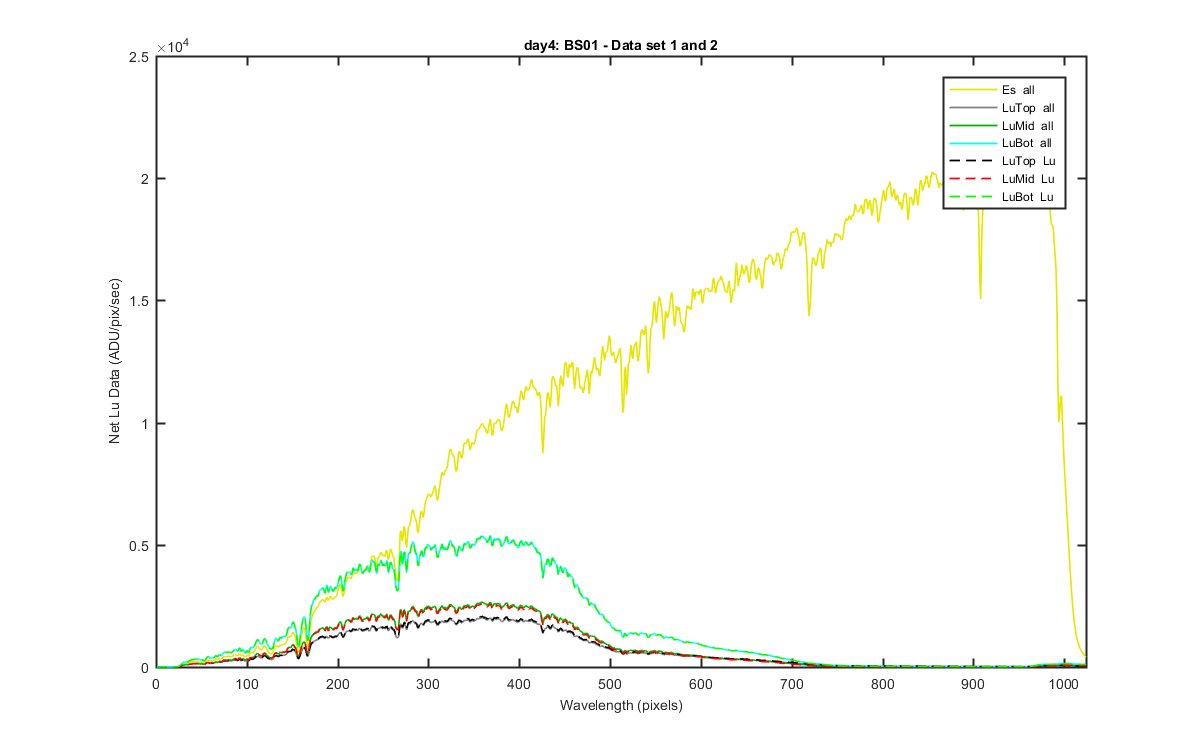The image size is (1200, 750).
Task: Click the x-axis tick label '300'
Action: click(x=428, y=685)
